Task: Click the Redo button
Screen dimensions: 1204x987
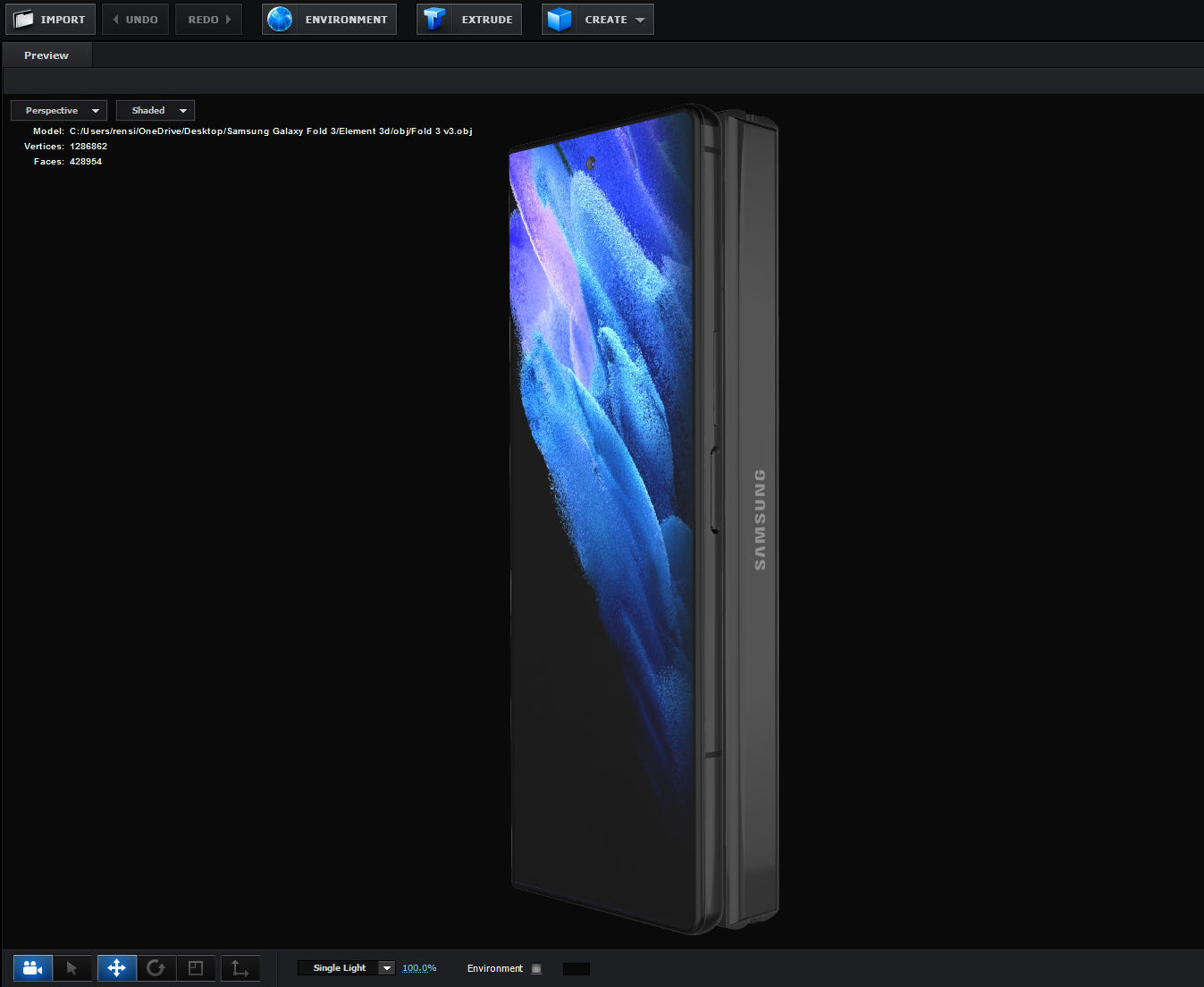Action: (x=208, y=19)
